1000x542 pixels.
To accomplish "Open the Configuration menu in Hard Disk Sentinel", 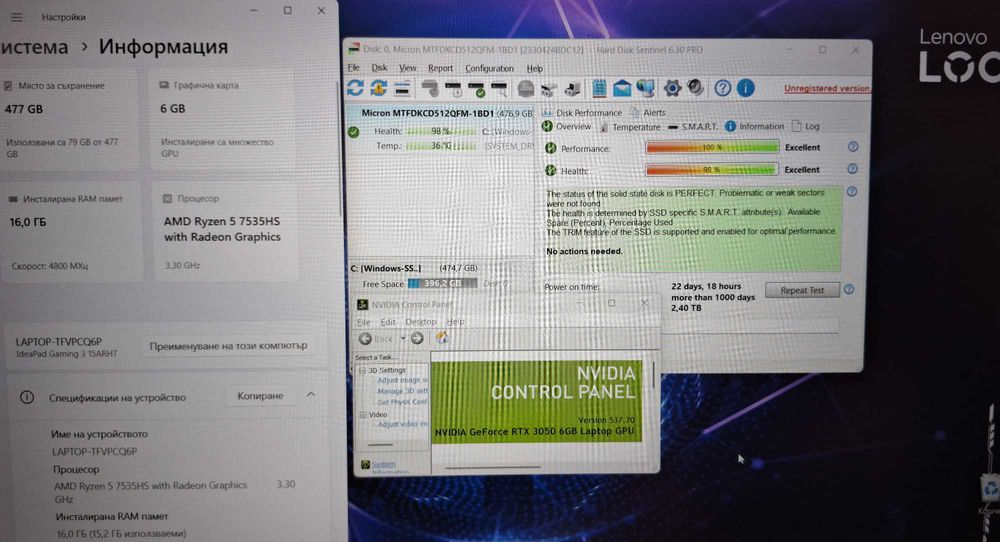I will point(489,68).
